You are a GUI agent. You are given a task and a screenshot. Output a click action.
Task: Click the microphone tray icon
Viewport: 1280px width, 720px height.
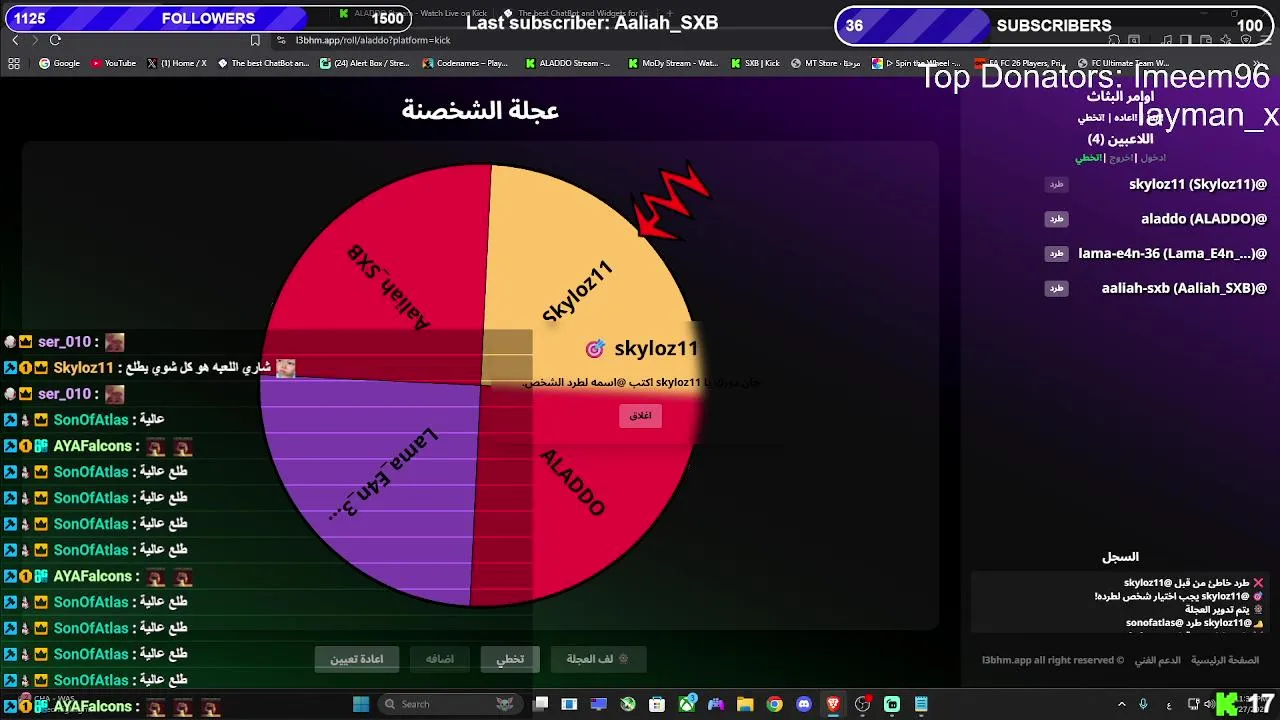point(1143,704)
